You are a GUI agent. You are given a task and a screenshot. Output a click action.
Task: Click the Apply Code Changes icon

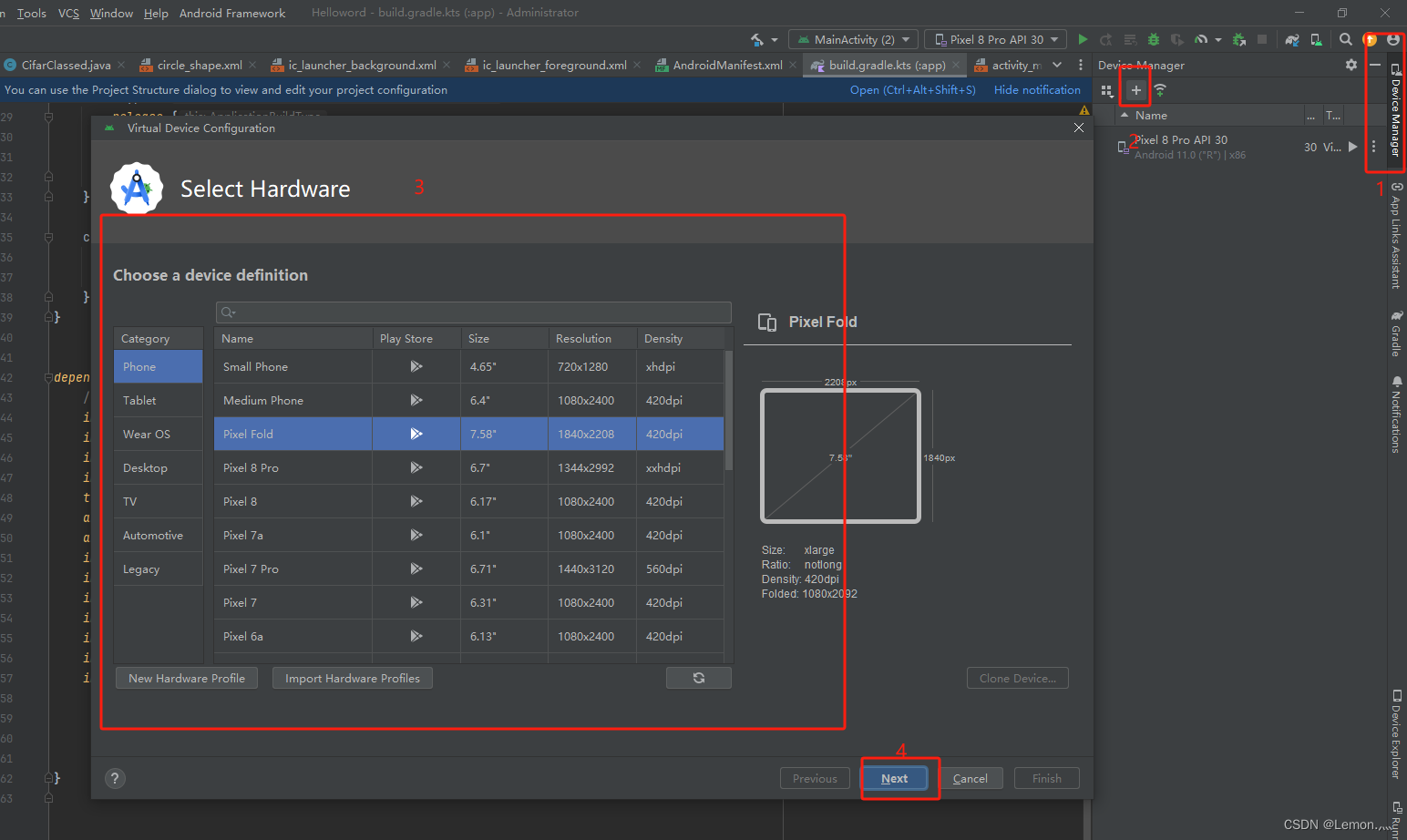(1130, 39)
